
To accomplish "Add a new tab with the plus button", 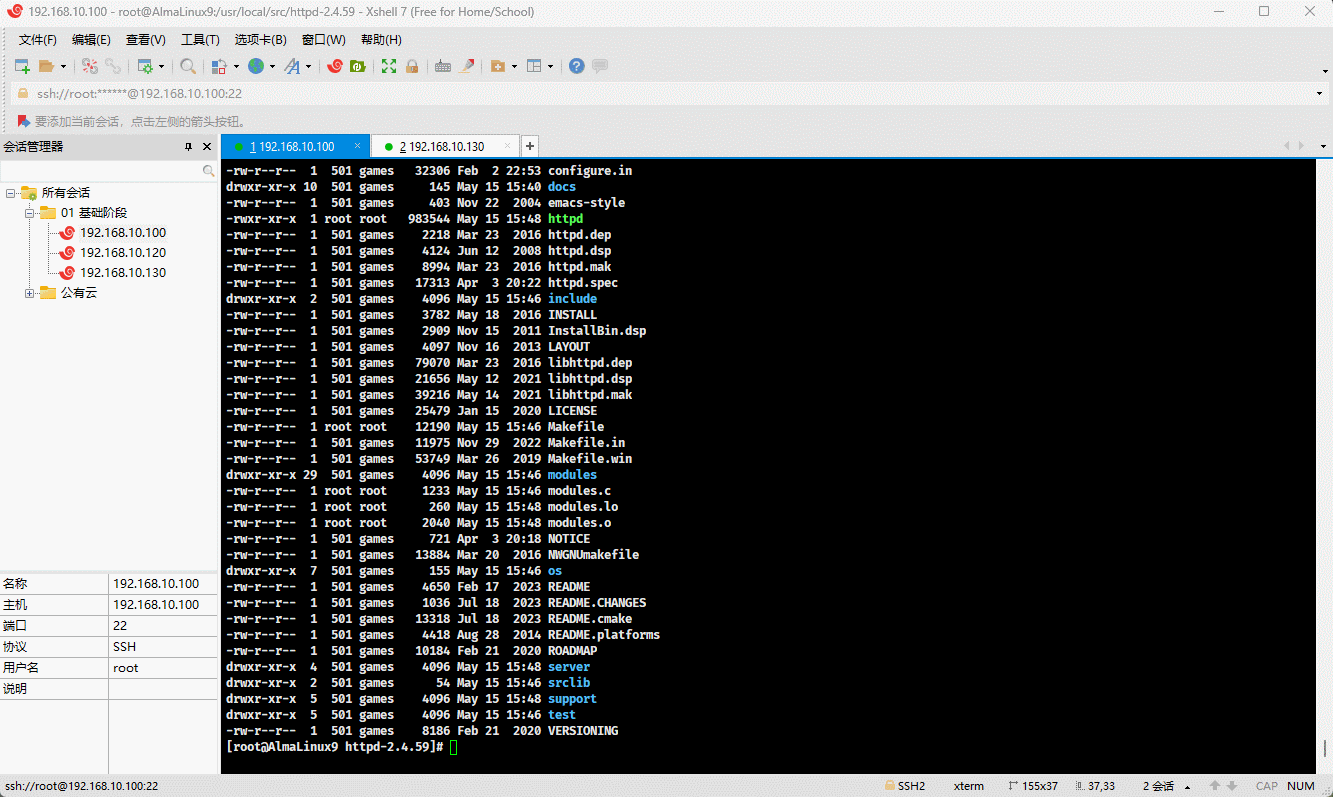I will point(531,146).
